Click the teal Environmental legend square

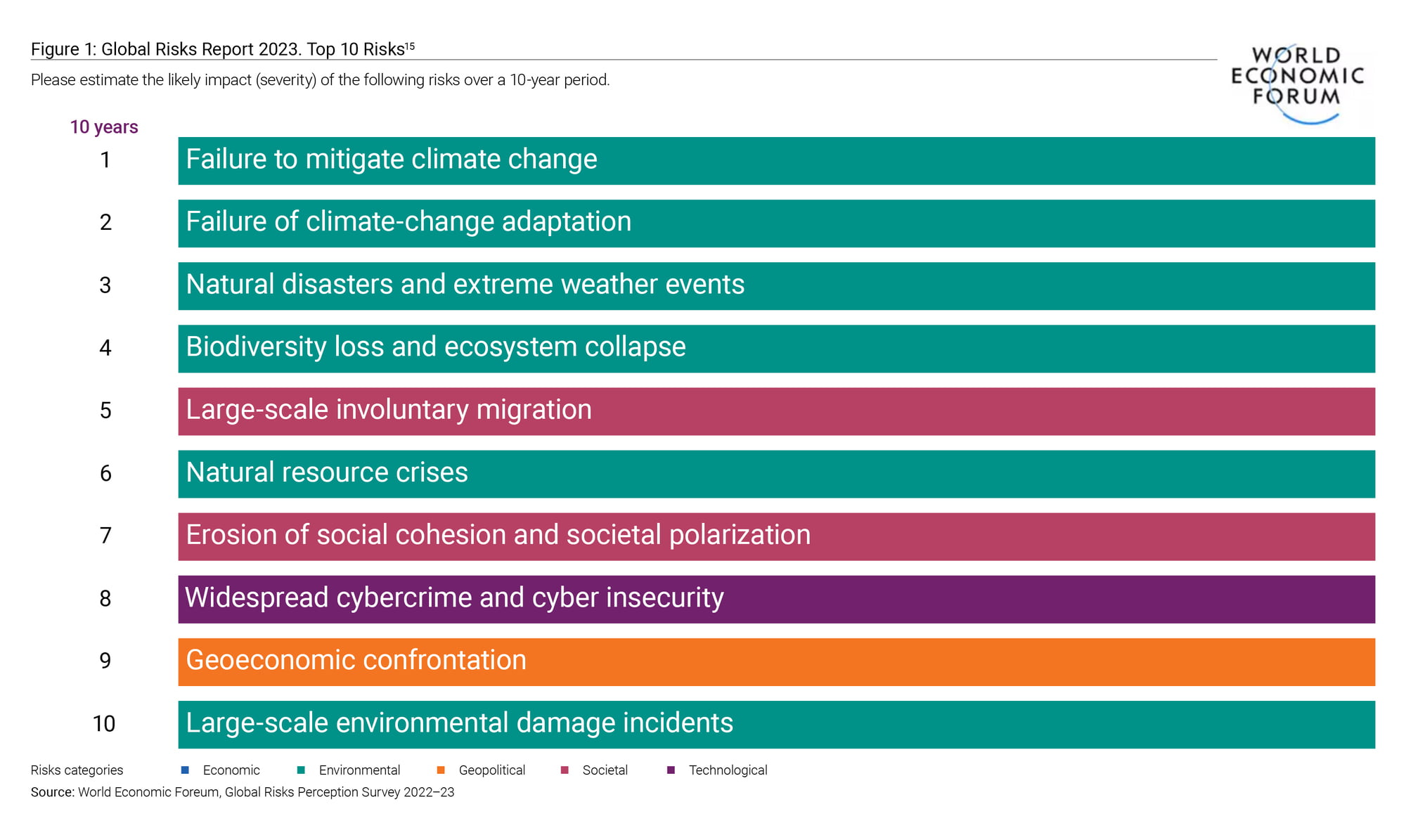pos(301,770)
